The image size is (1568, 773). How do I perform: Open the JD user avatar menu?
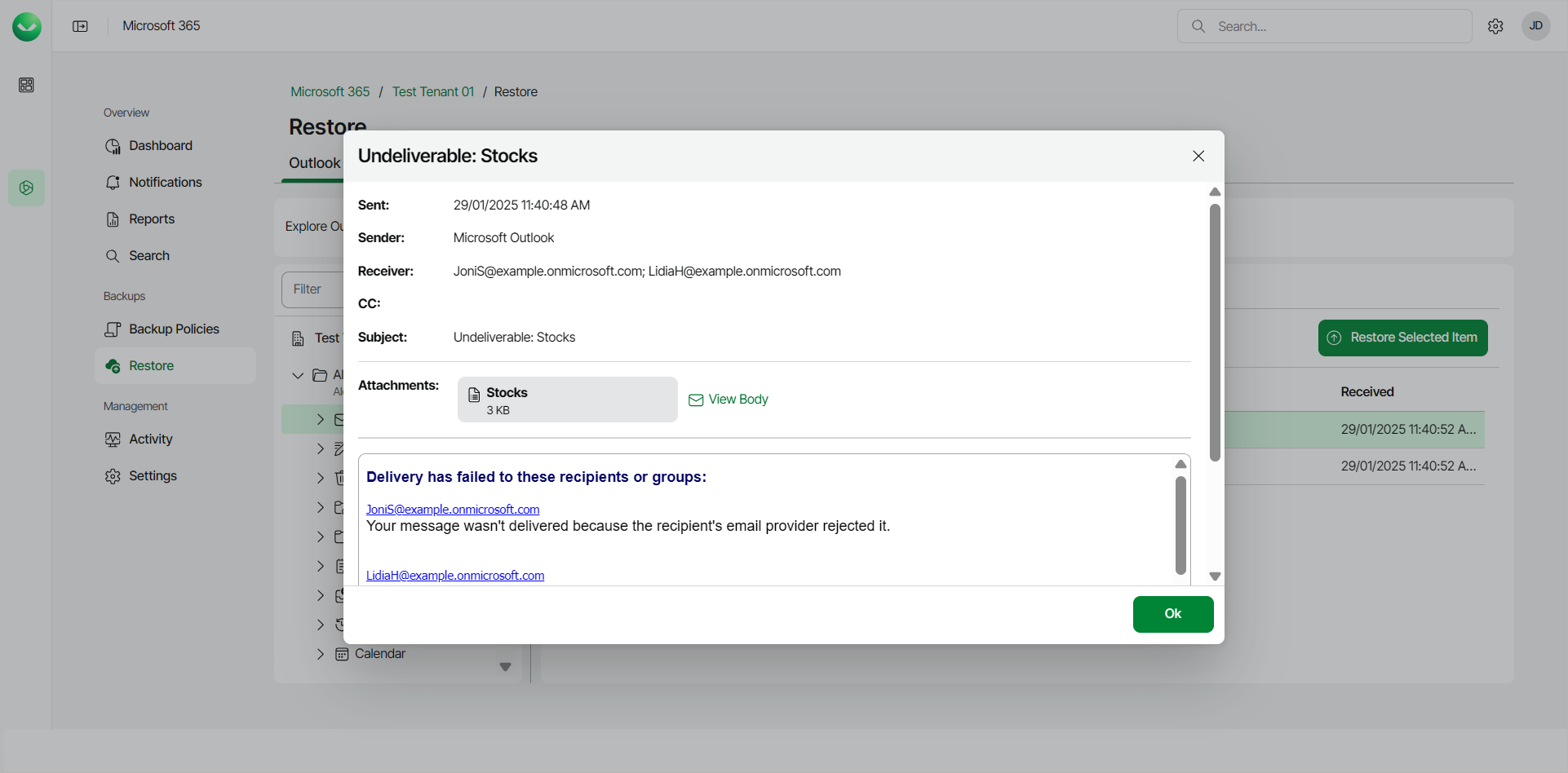point(1535,26)
